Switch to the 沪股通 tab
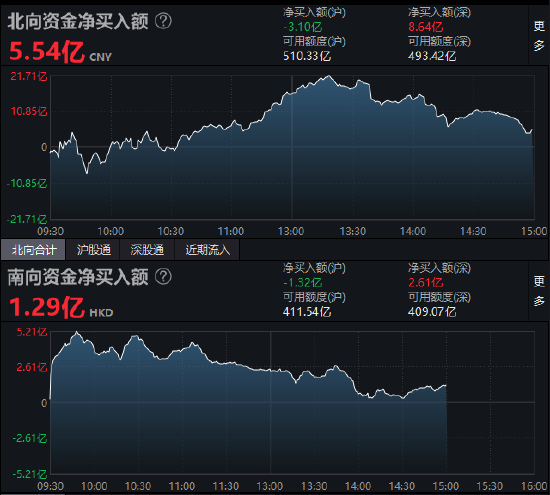This screenshot has height=495, width=550. [x=93, y=250]
